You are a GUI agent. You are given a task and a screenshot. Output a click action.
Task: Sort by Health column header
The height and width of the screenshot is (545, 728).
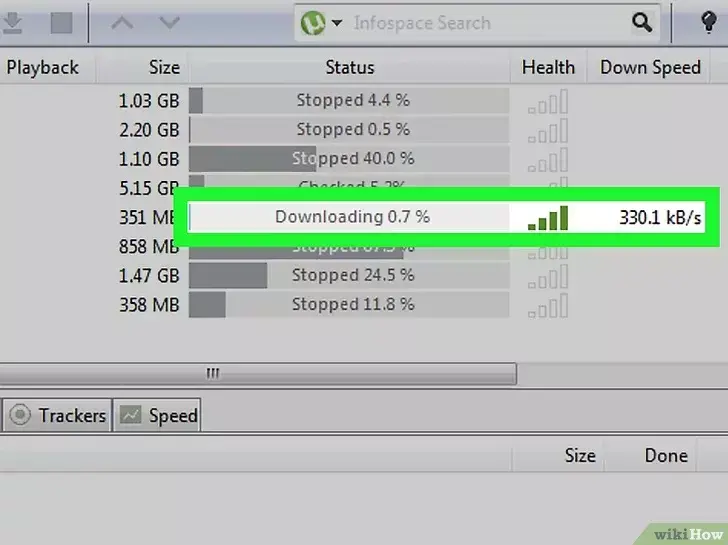click(x=548, y=68)
